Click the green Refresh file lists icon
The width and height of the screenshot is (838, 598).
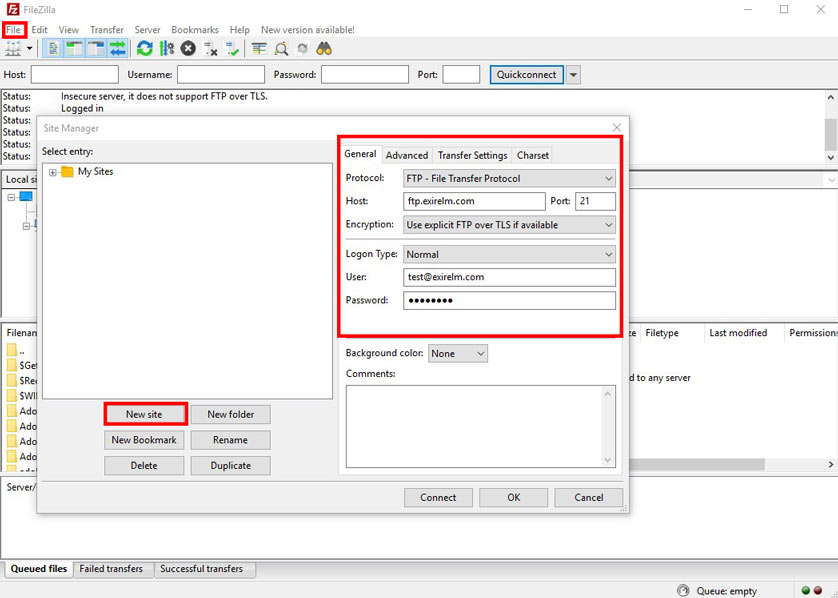144,49
